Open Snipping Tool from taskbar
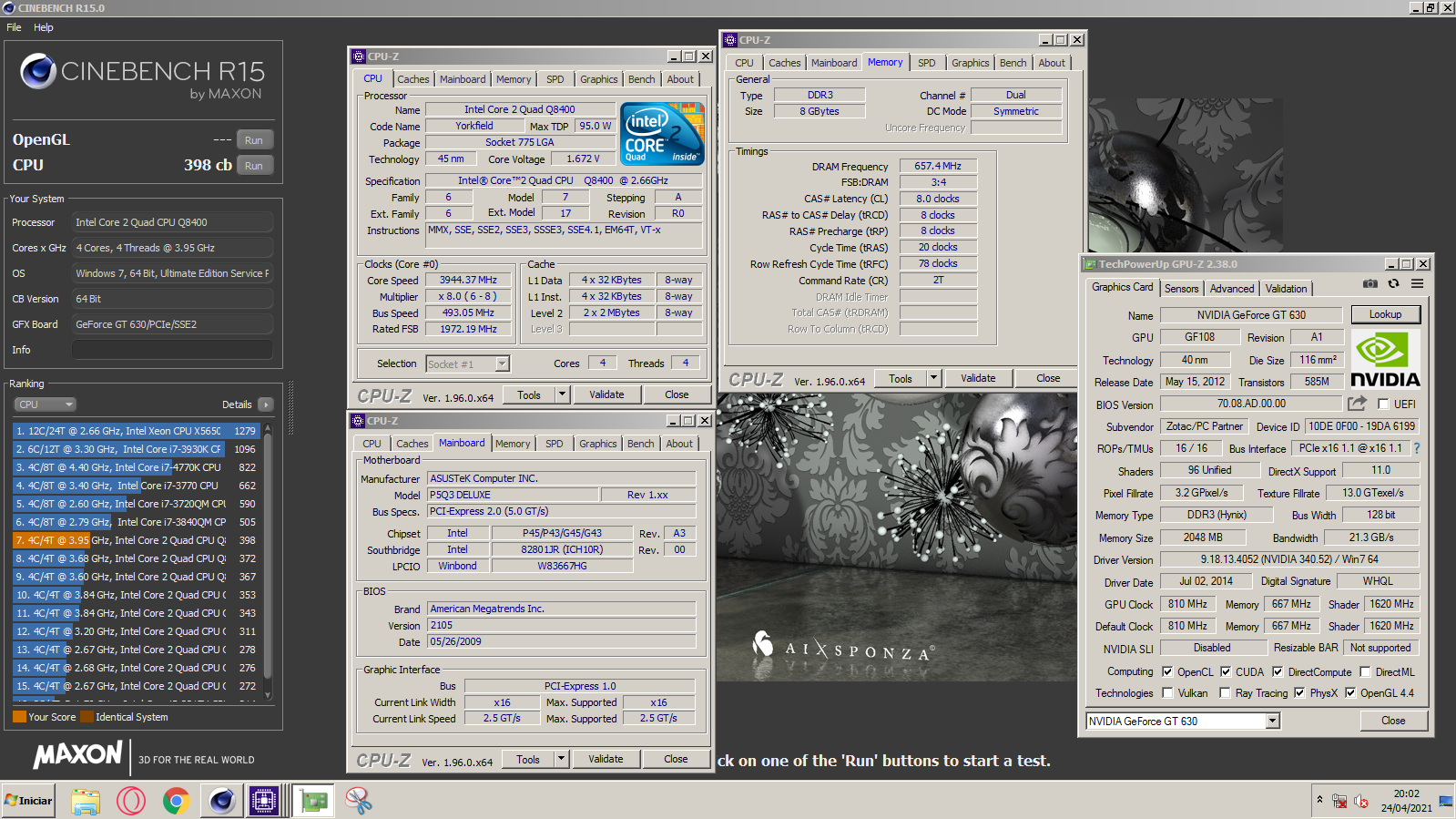The height and width of the screenshot is (819, 1456). [359, 801]
